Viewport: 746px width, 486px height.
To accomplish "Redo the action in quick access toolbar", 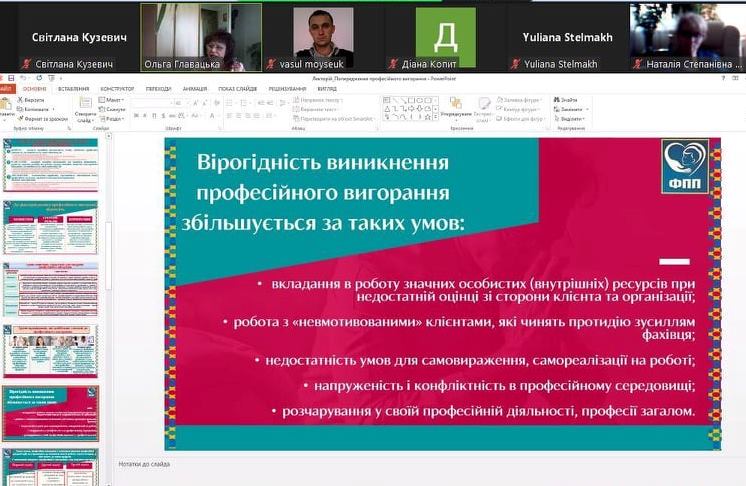I will pyautogui.click(x=39, y=78).
